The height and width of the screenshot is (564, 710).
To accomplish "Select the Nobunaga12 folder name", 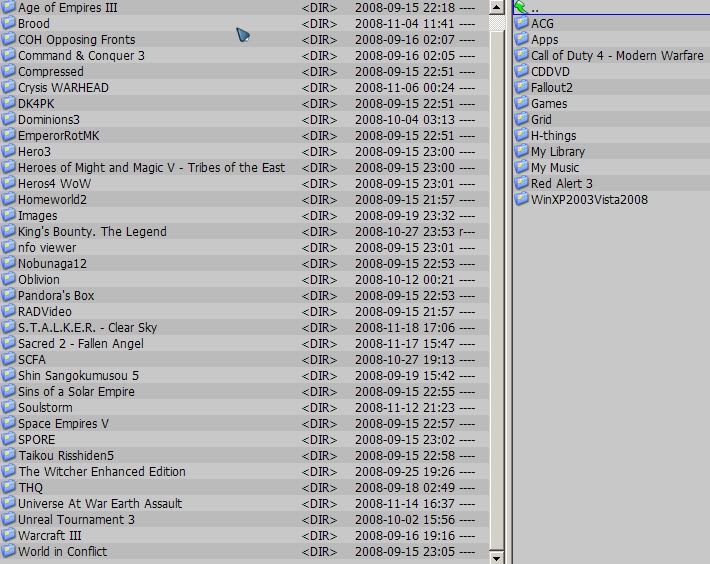I will (x=53, y=263).
